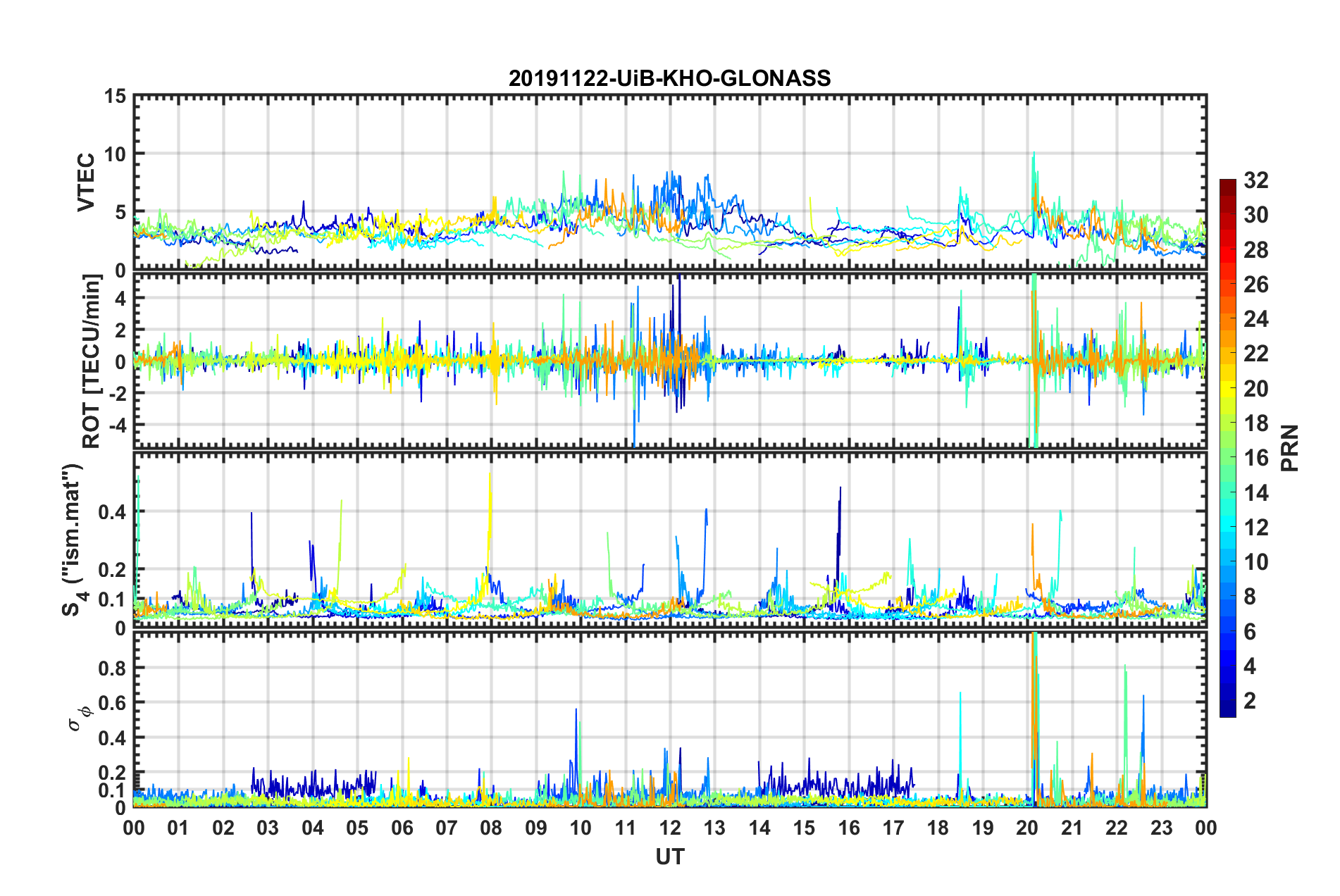
Task: Click the PRN colorbar label
Action: (x=1290, y=448)
